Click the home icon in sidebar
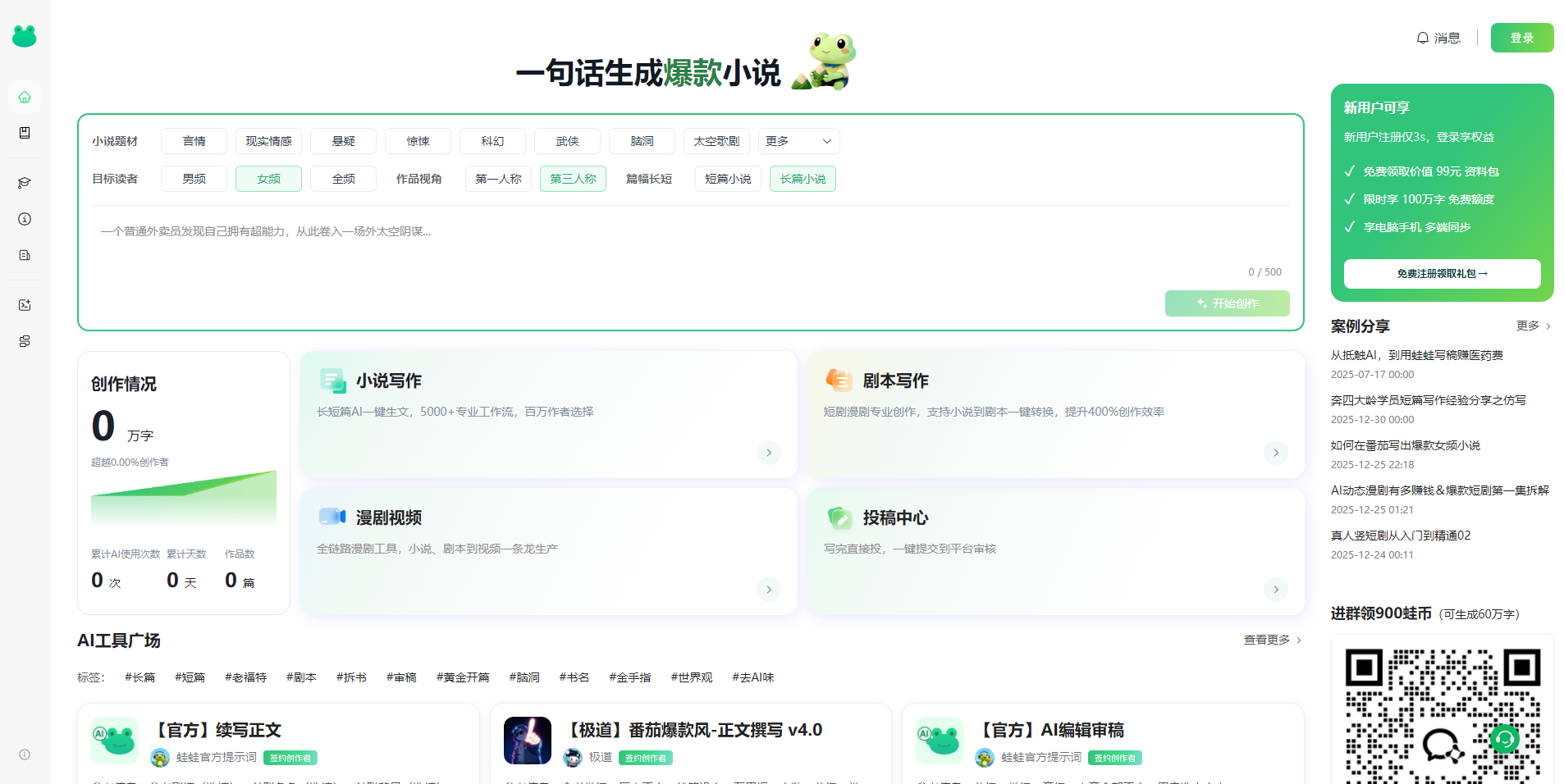 [x=25, y=97]
